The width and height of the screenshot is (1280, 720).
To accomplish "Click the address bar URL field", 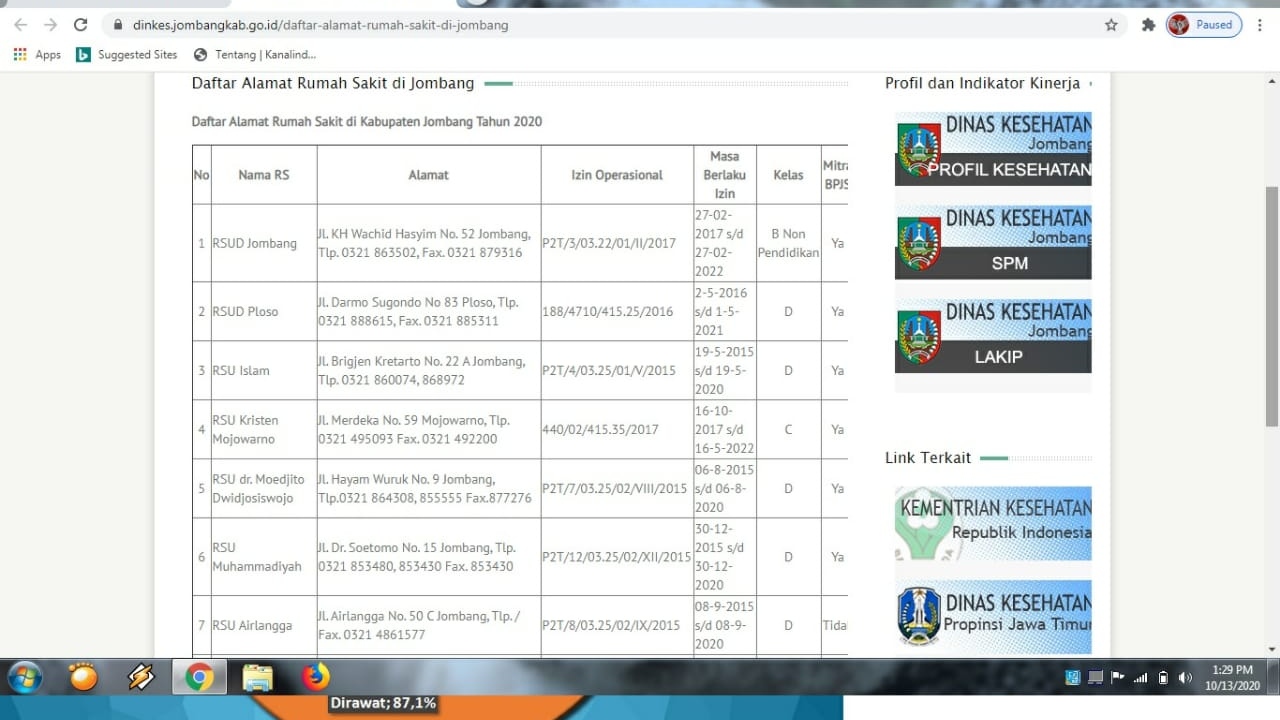I will (x=600, y=25).
